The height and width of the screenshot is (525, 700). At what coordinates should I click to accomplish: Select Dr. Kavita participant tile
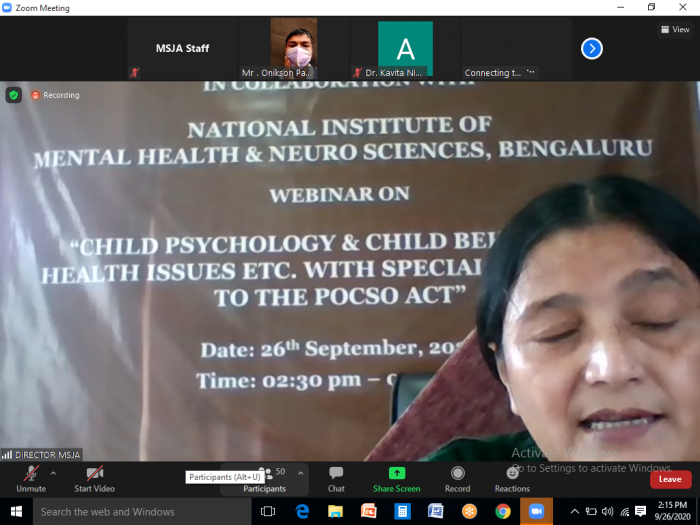[x=405, y=48]
